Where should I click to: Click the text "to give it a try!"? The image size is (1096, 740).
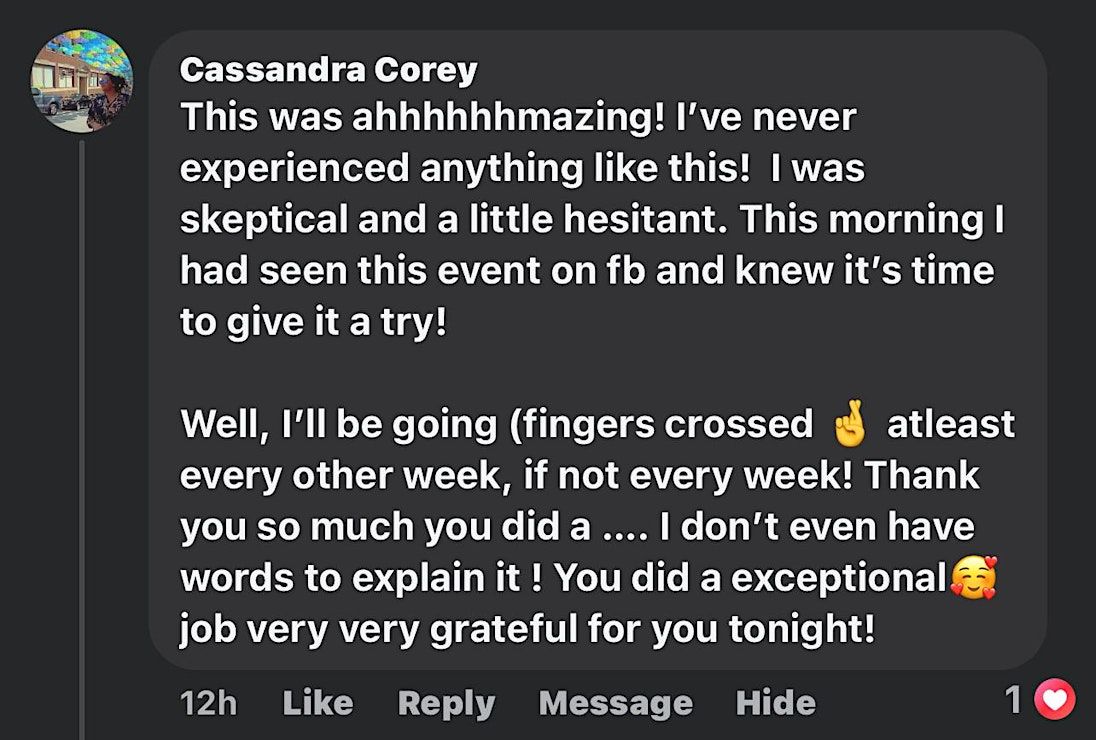click(312, 323)
